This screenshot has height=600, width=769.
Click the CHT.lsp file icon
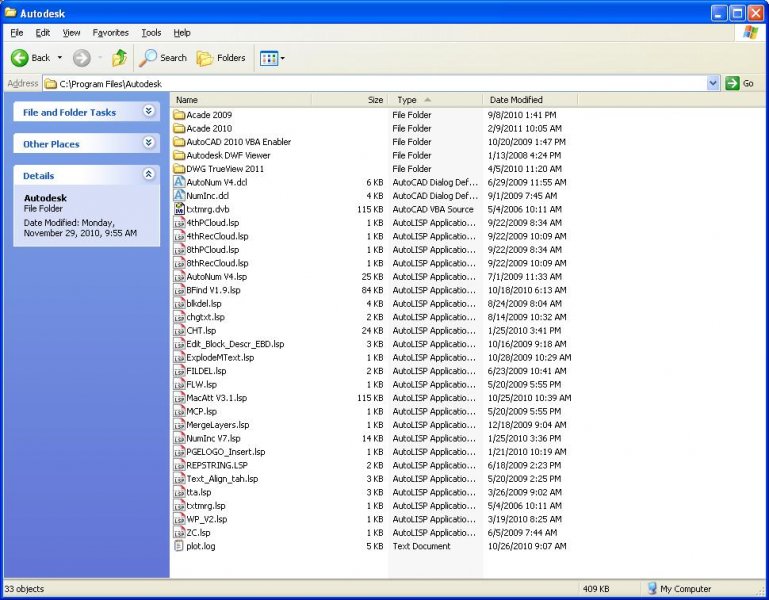pyautogui.click(x=179, y=331)
